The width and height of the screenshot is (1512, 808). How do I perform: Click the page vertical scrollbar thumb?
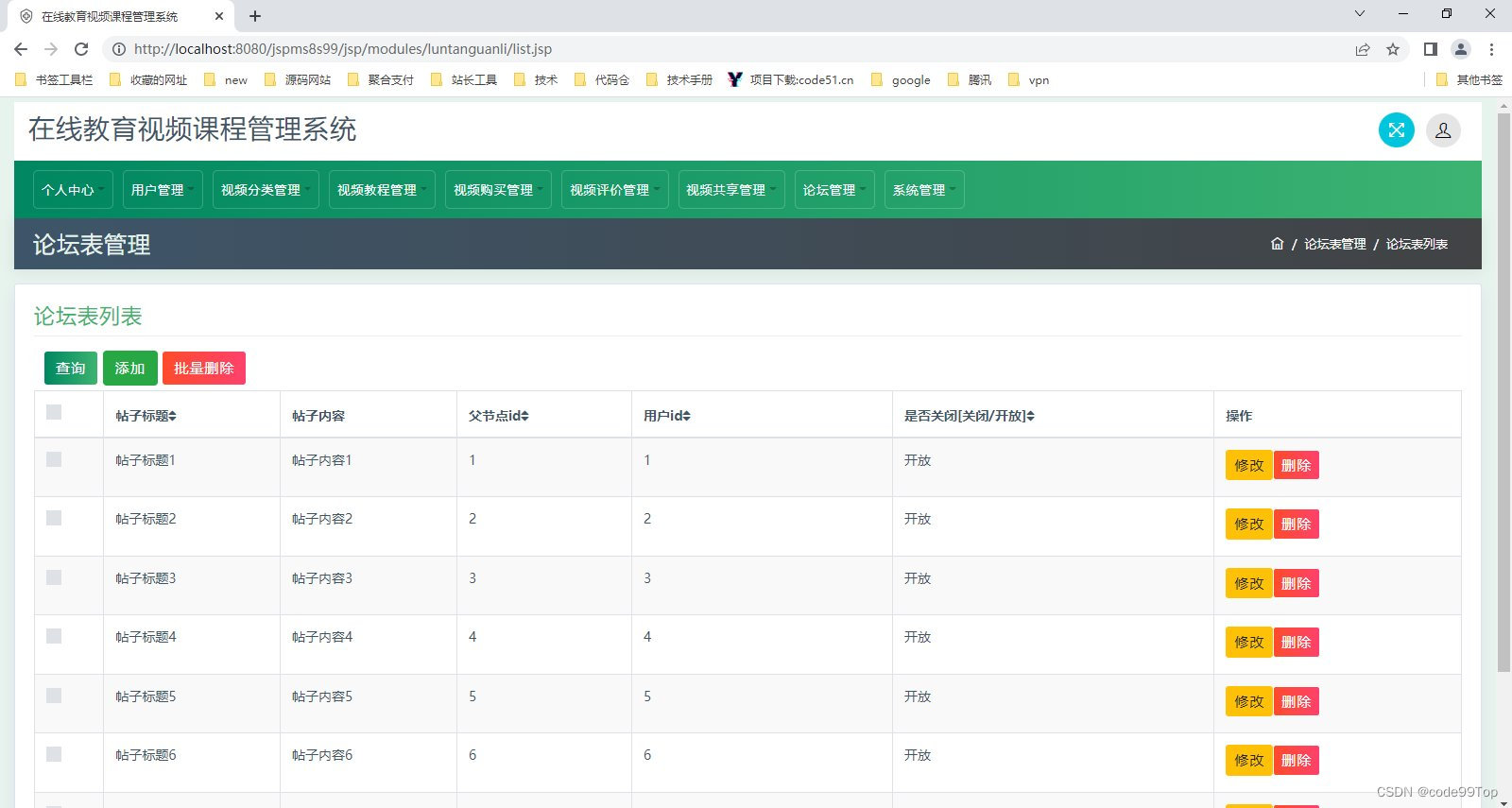coord(1503,392)
